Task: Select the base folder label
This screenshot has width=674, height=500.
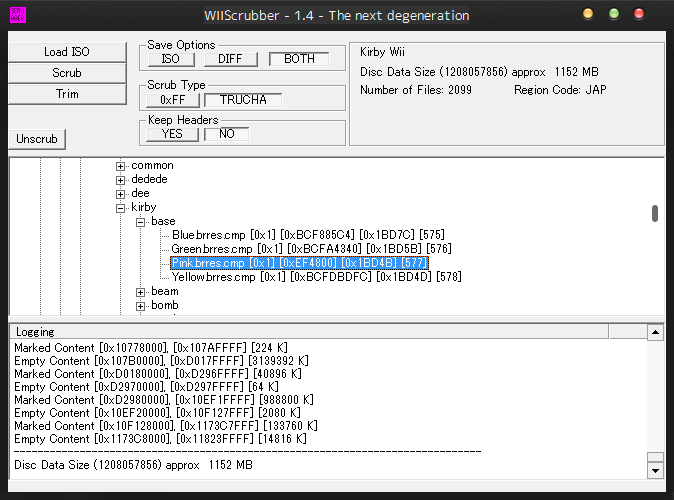Action: [x=163, y=221]
